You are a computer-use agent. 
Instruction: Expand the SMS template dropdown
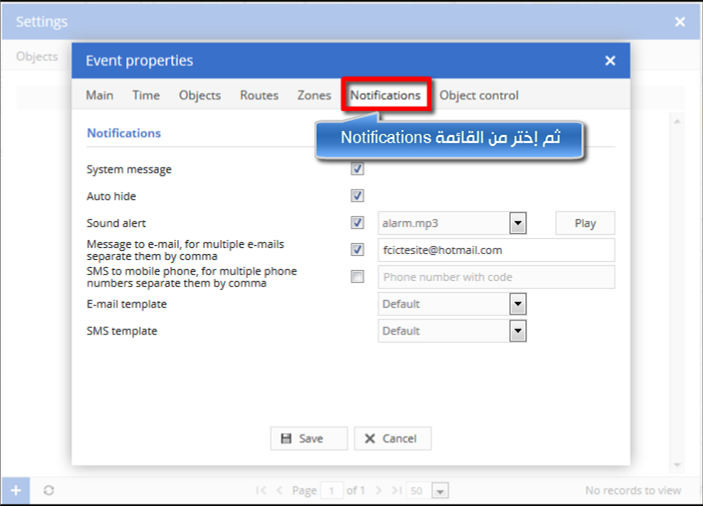[518, 331]
